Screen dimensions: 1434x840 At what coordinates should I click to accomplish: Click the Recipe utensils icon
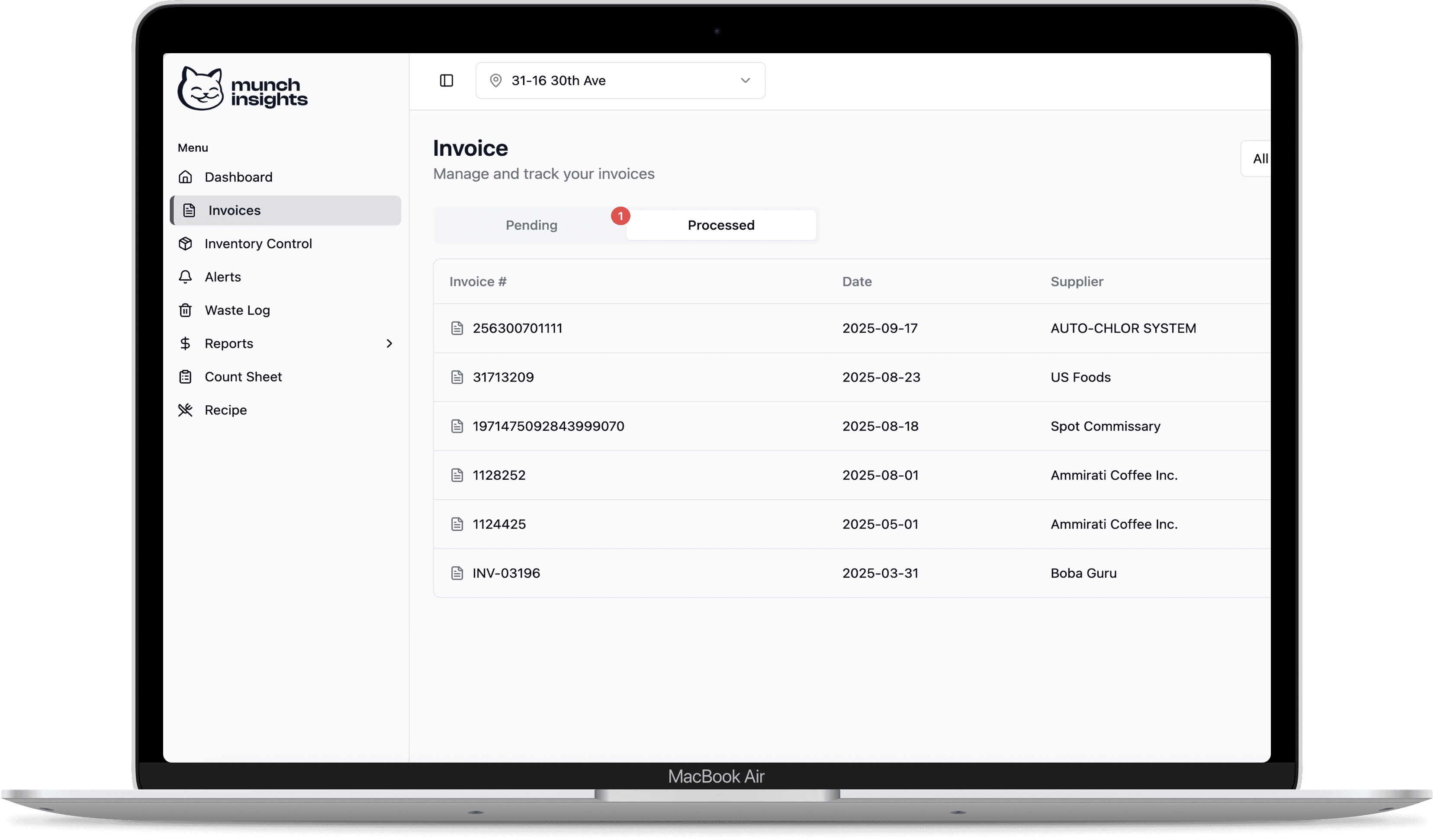pyautogui.click(x=186, y=410)
